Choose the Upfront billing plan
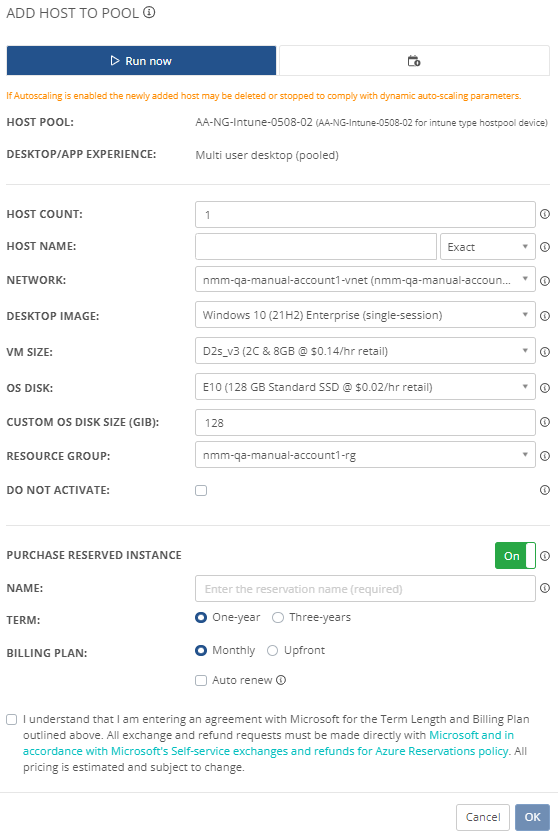 point(298,650)
